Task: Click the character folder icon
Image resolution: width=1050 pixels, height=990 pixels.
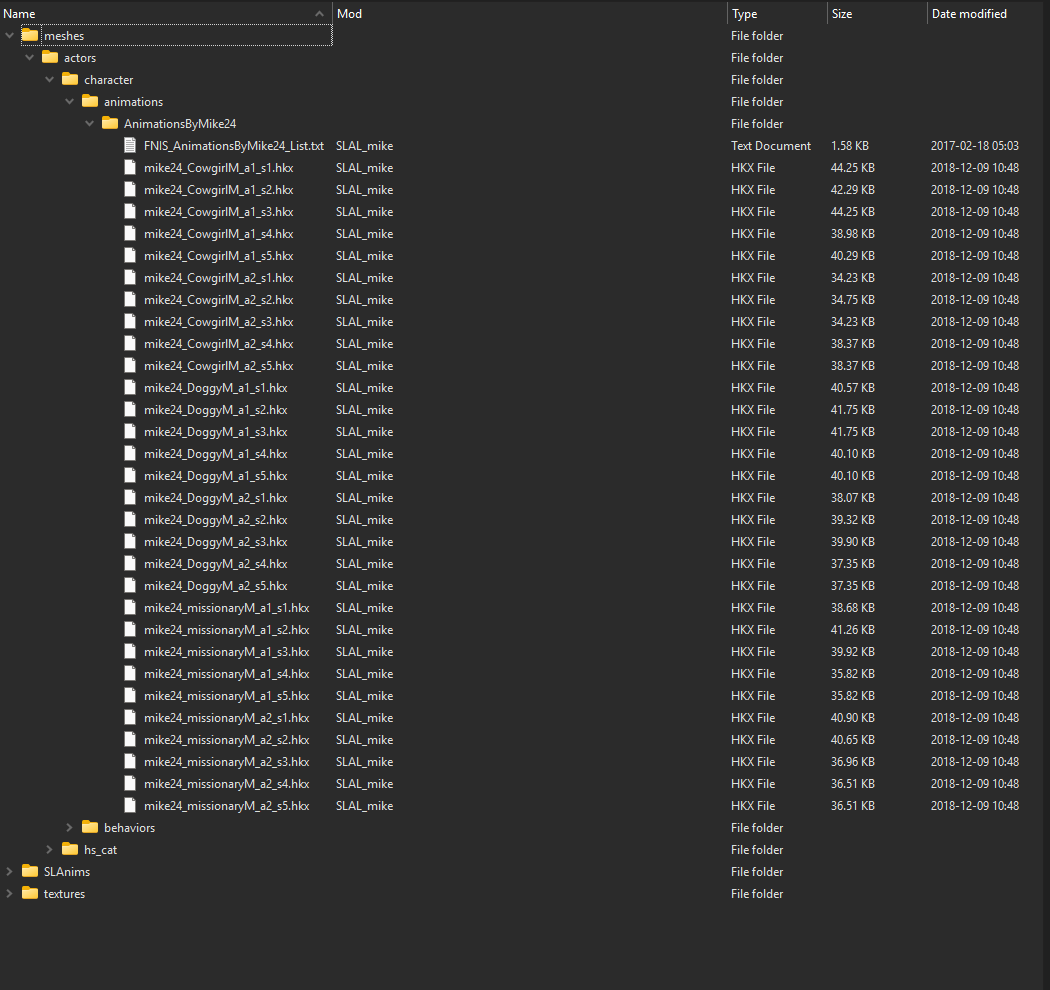Action: tap(70, 79)
